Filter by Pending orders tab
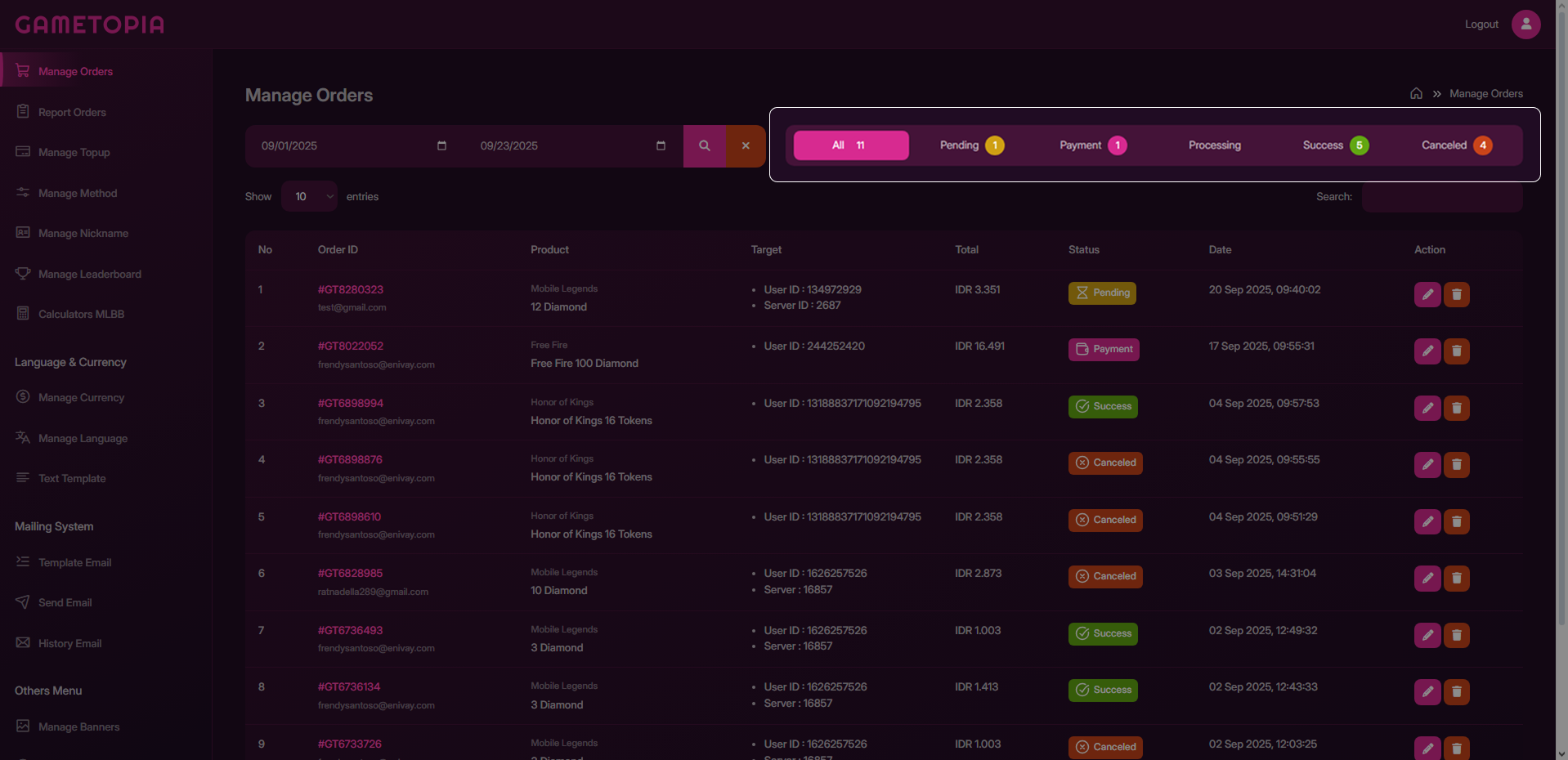 [972, 145]
